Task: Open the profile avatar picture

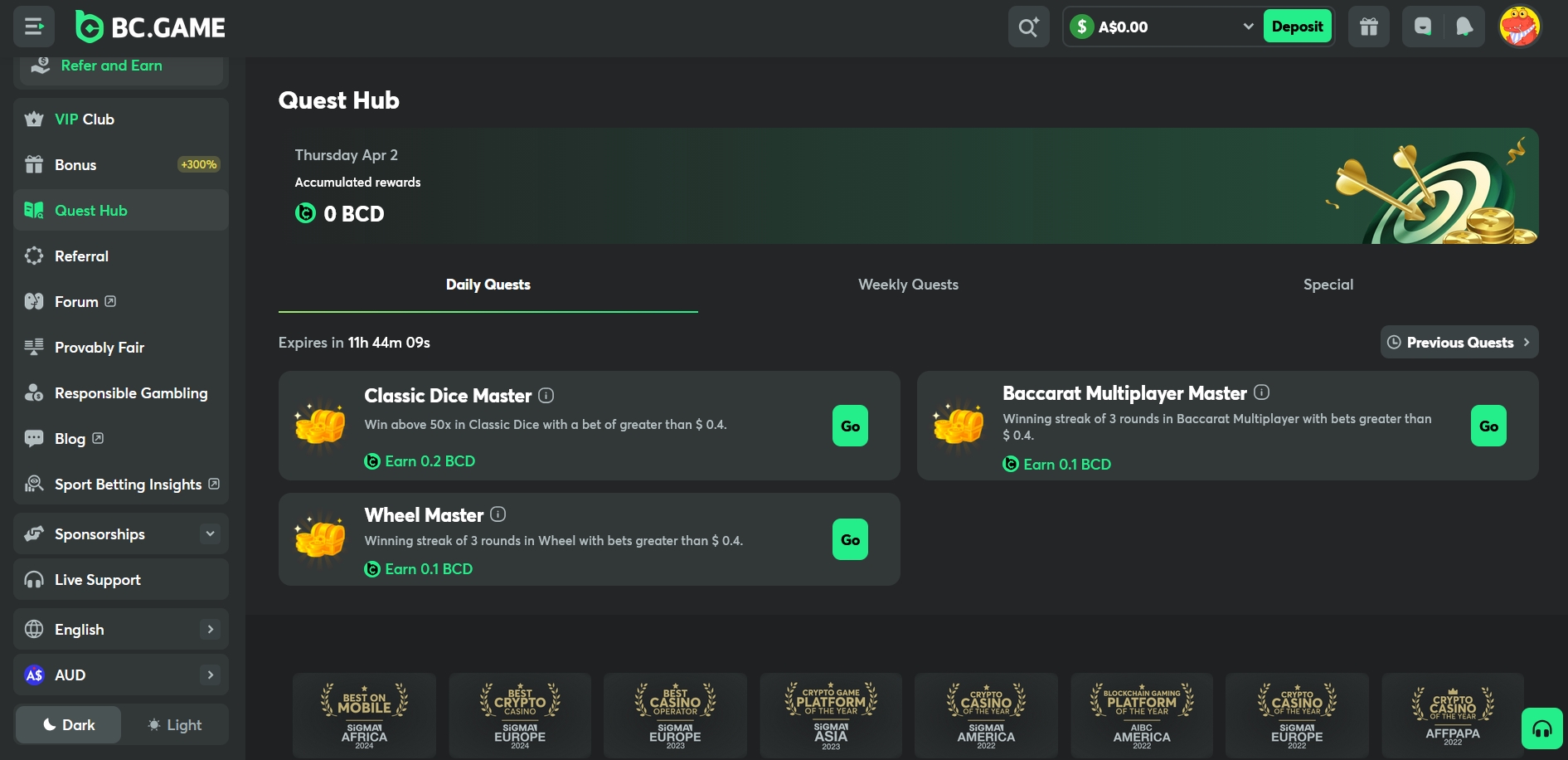Action: click(x=1520, y=26)
